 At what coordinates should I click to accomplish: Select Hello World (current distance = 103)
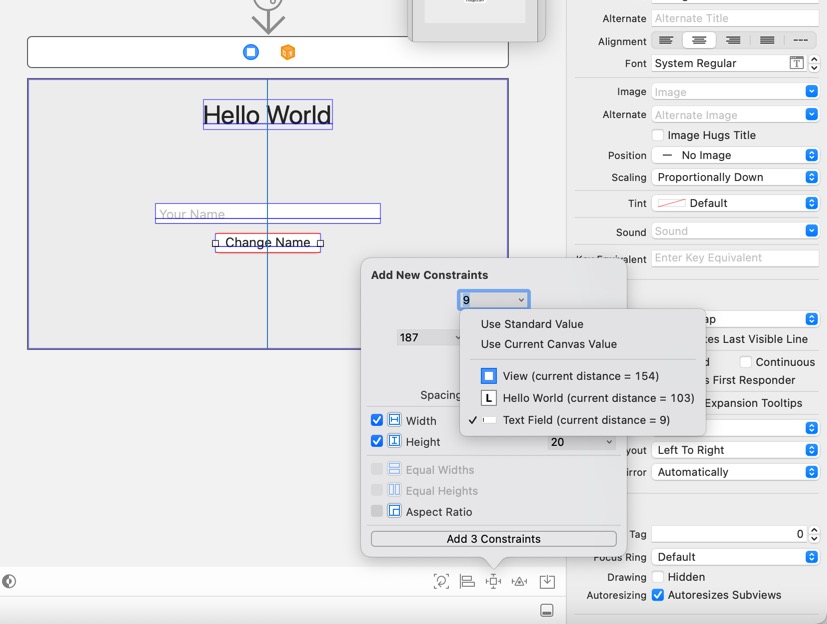[598, 398]
